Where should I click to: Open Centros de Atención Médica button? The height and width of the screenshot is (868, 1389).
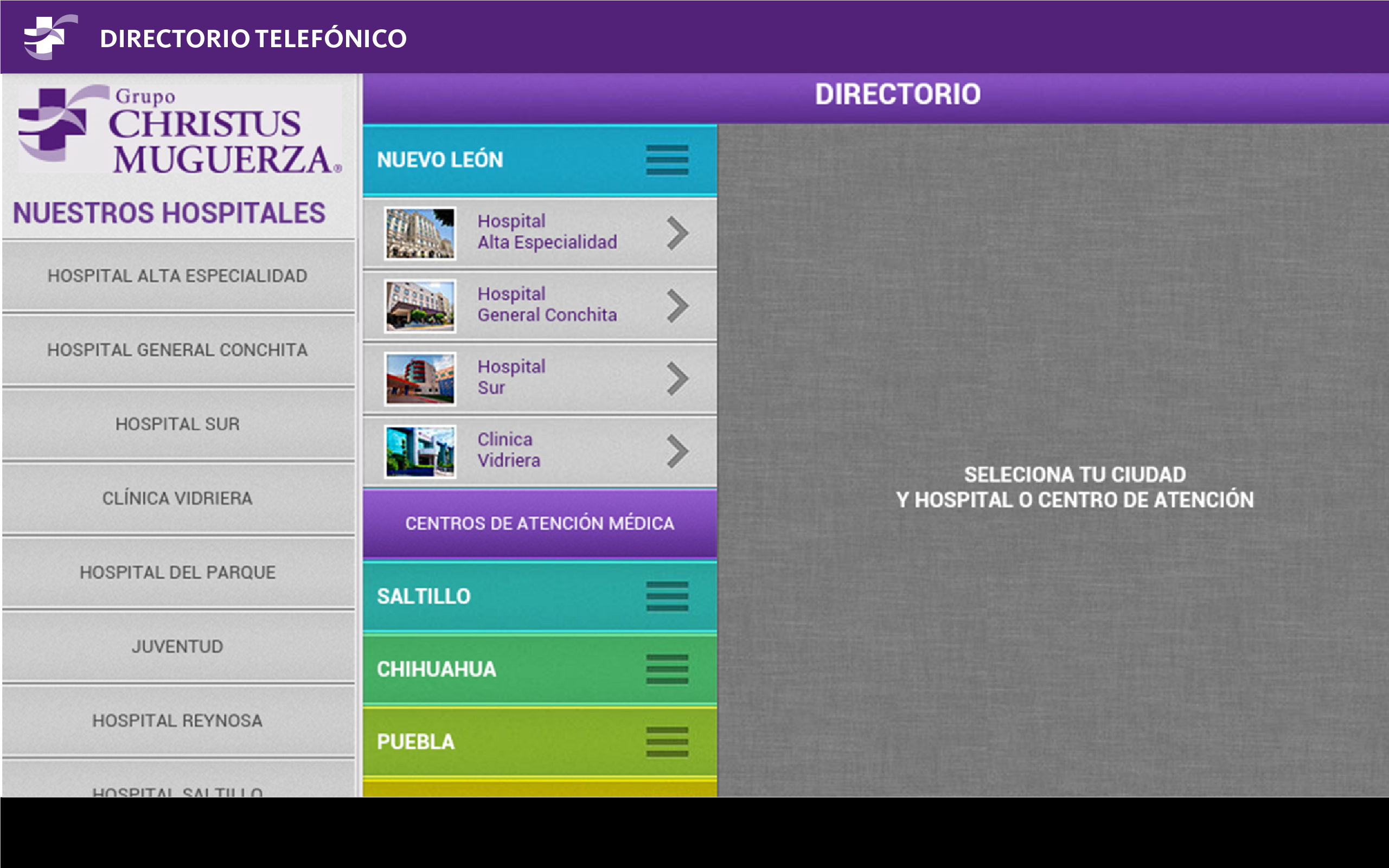540,524
